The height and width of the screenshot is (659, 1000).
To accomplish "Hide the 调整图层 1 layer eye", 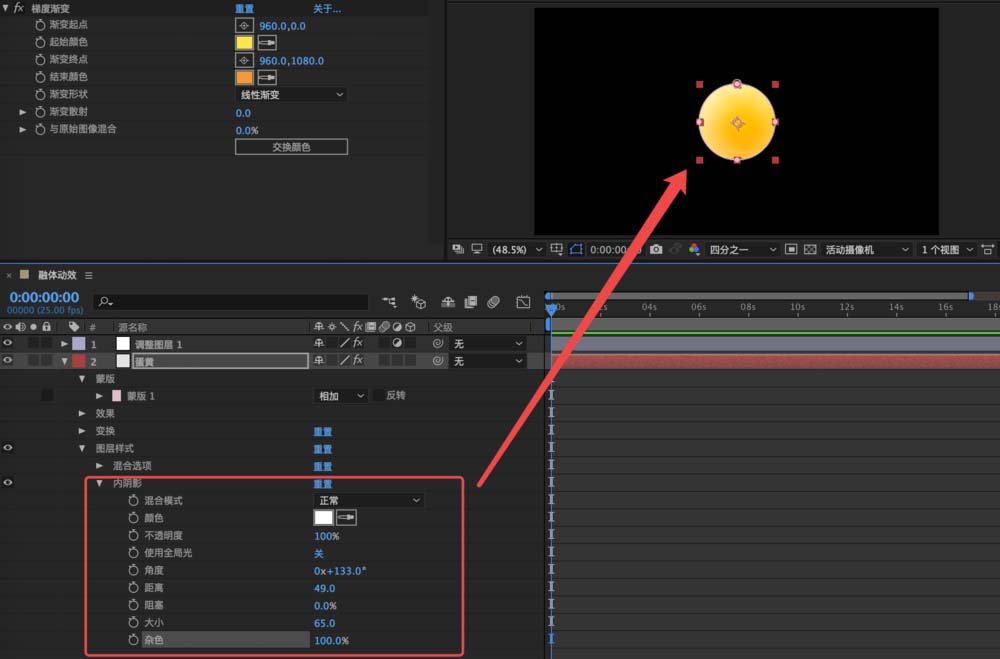I will click(8, 343).
